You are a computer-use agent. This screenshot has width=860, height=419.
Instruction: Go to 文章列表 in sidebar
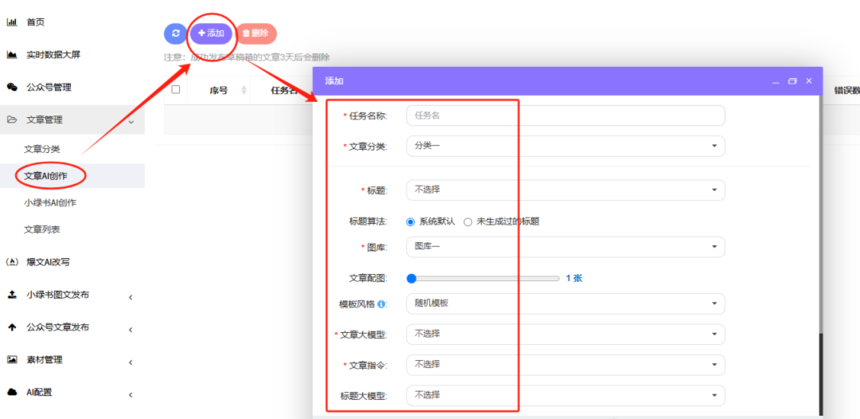tap(42, 229)
